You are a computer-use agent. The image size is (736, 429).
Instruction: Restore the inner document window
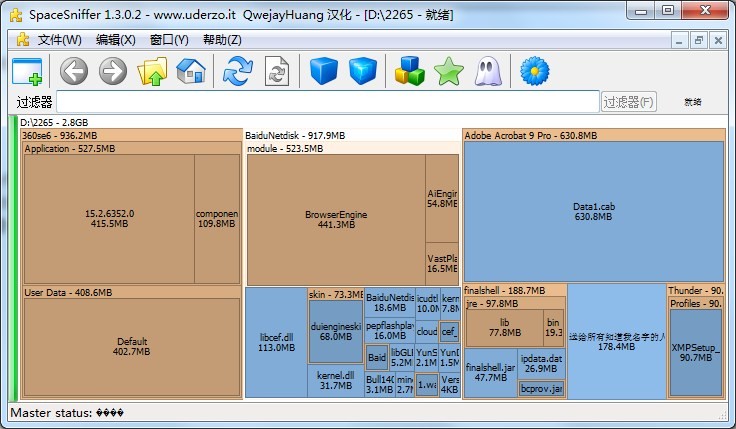point(698,40)
